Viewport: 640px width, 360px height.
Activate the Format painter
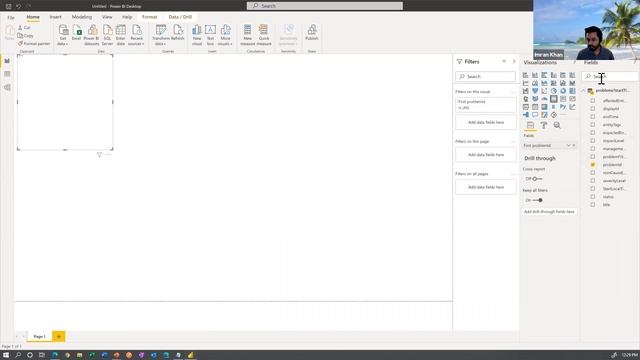tap(33, 44)
